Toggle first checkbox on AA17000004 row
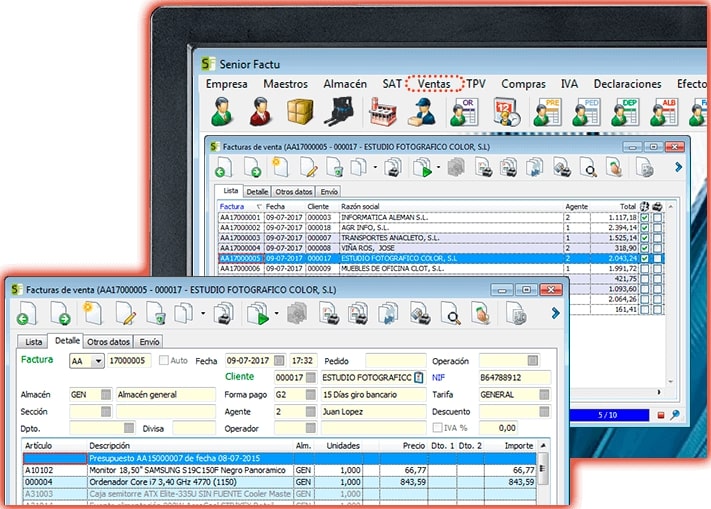Image resolution: width=711 pixels, height=509 pixels. [x=644, y=248]
